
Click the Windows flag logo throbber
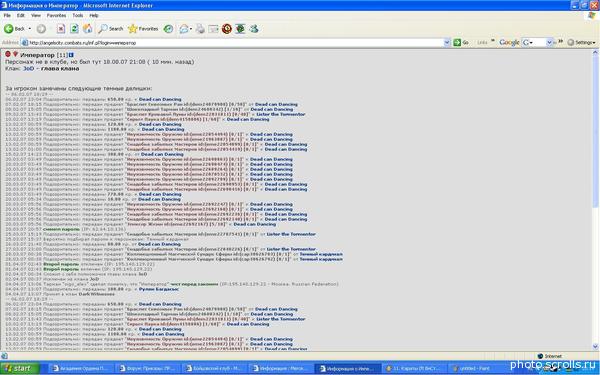click(592, 15)
